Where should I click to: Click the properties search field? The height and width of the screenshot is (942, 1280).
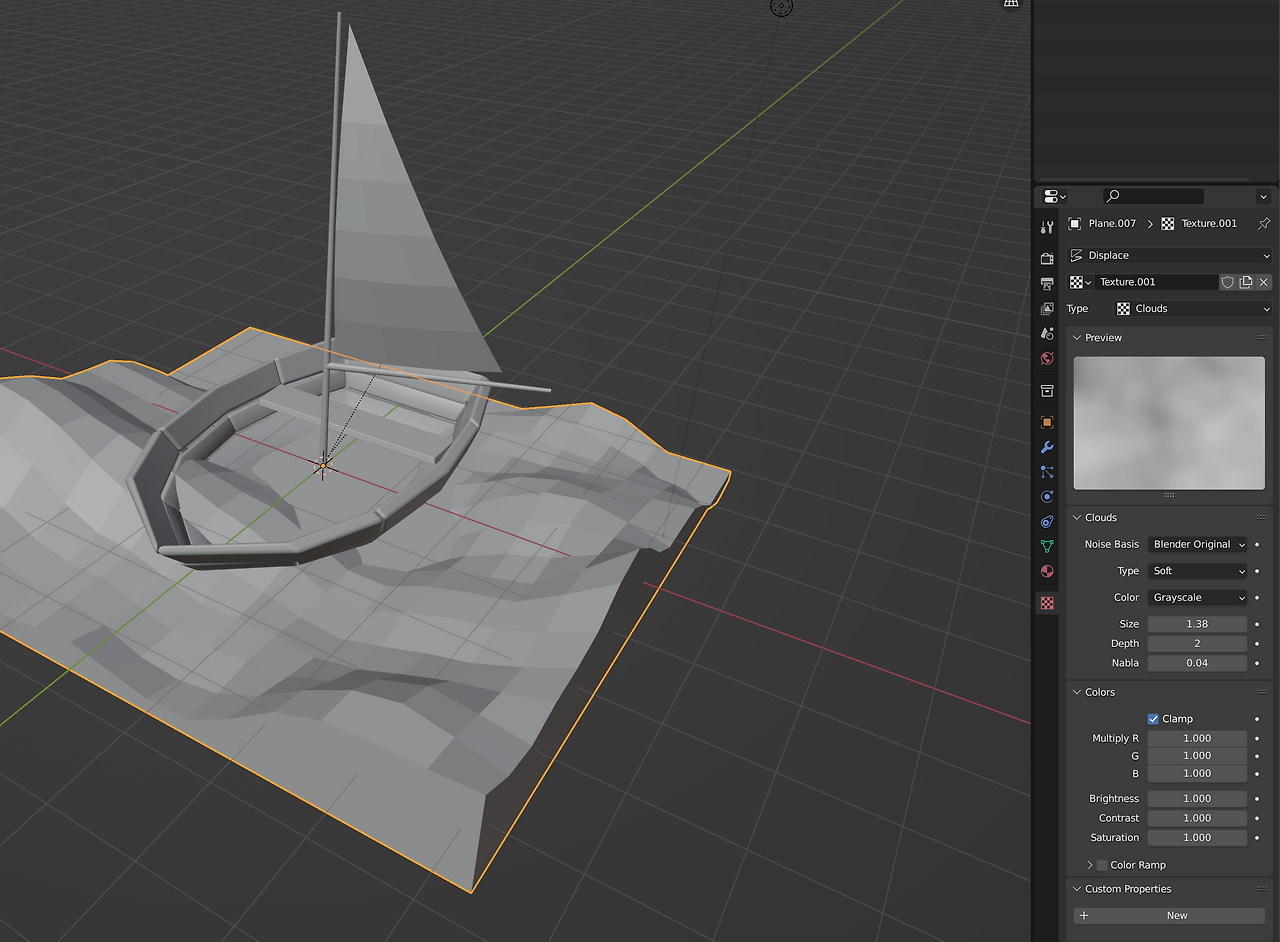(x=1155, y=196)
